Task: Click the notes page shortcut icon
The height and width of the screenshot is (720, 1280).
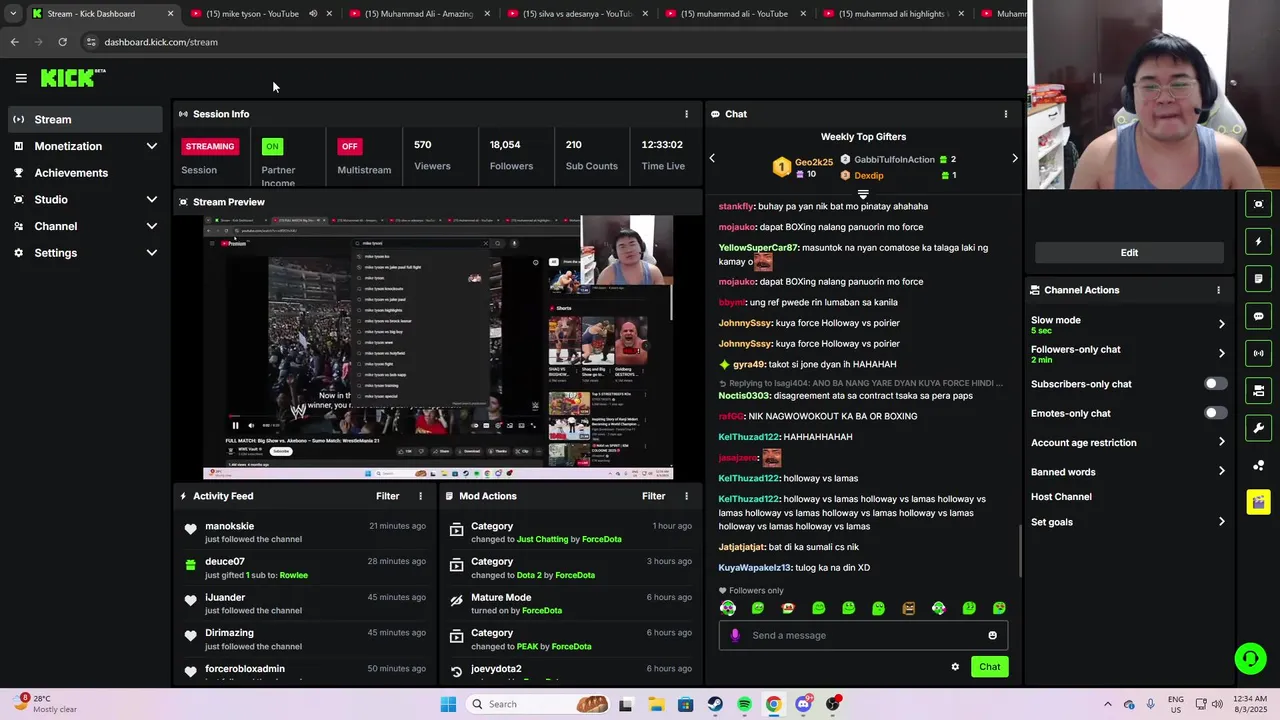Action: 1258,279
